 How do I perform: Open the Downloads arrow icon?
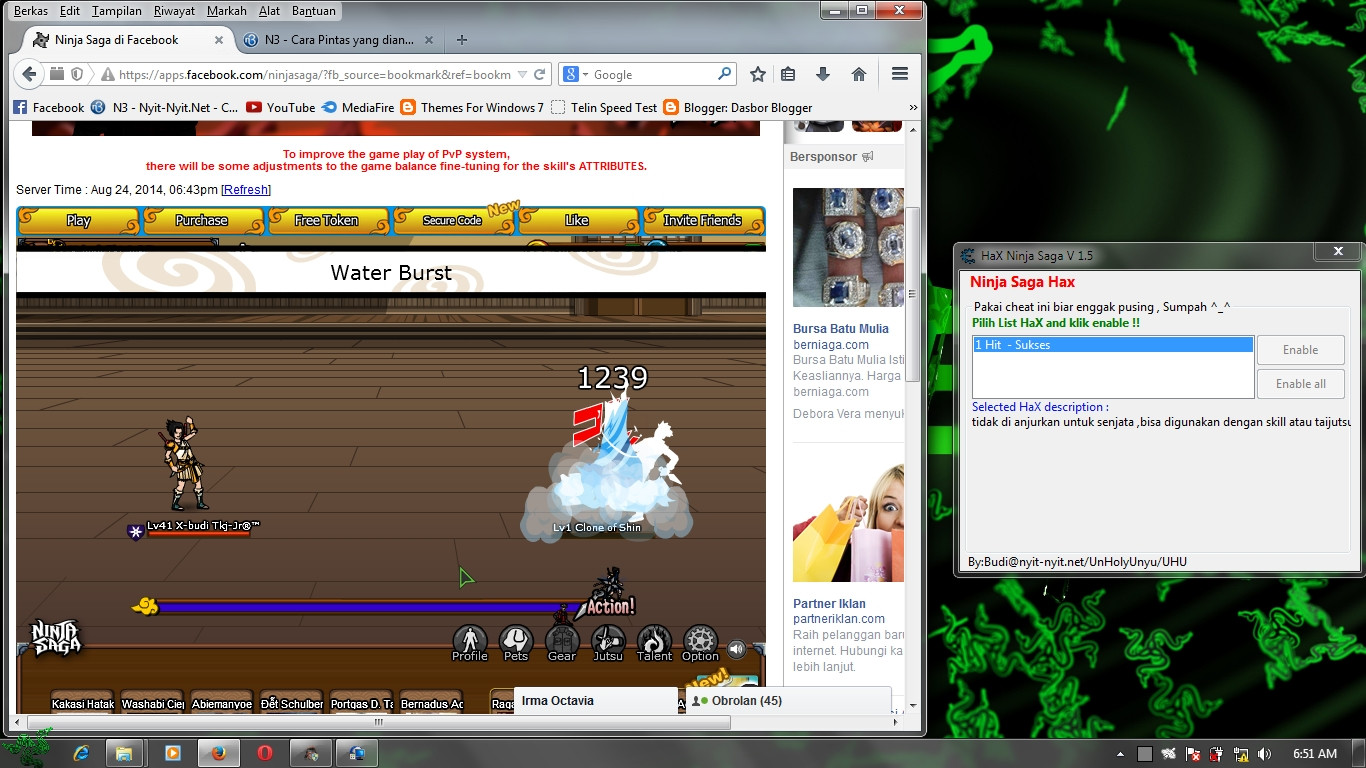(x=823, y=74)
